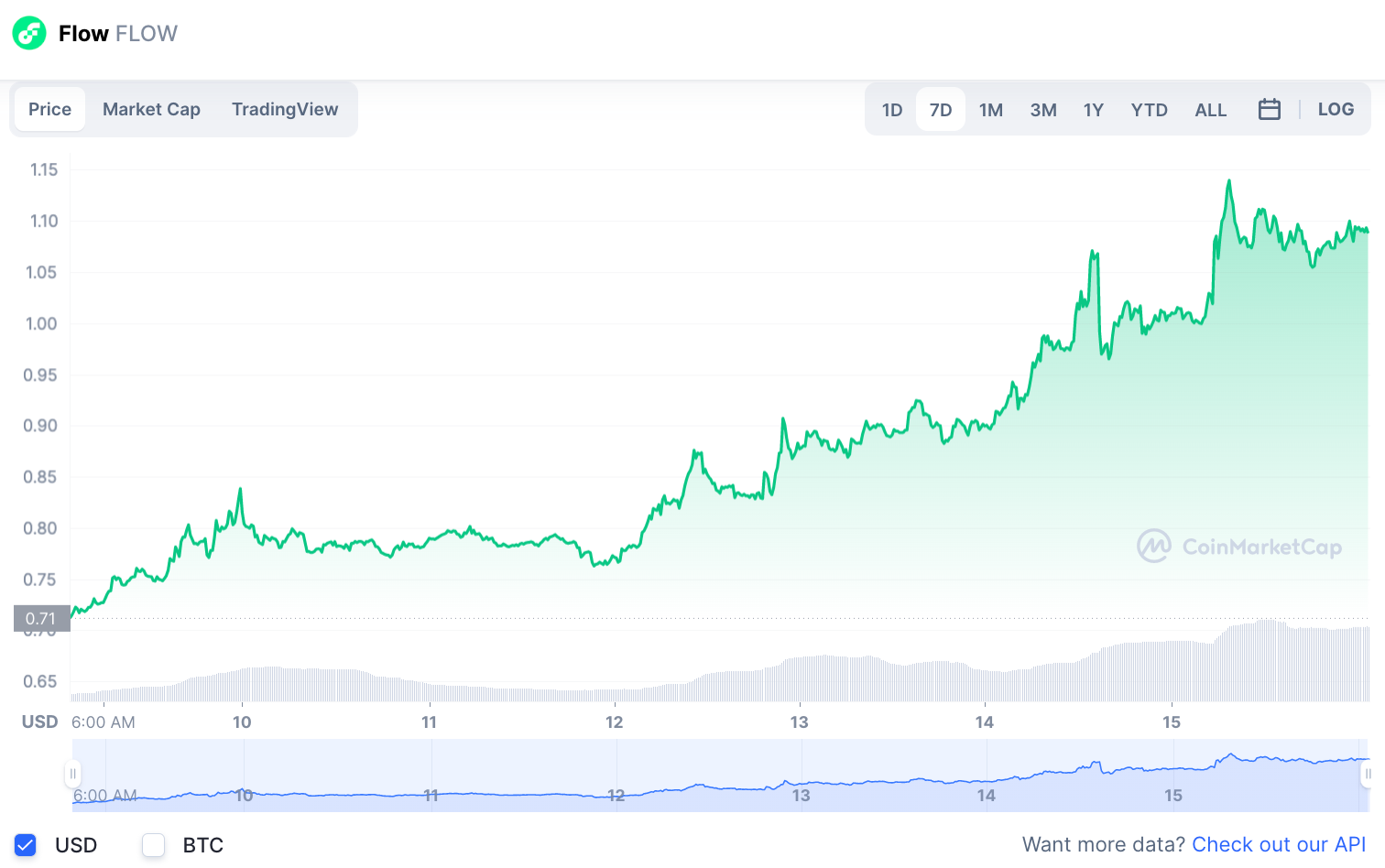Select the 3M time range

(x=1043, y=110)
